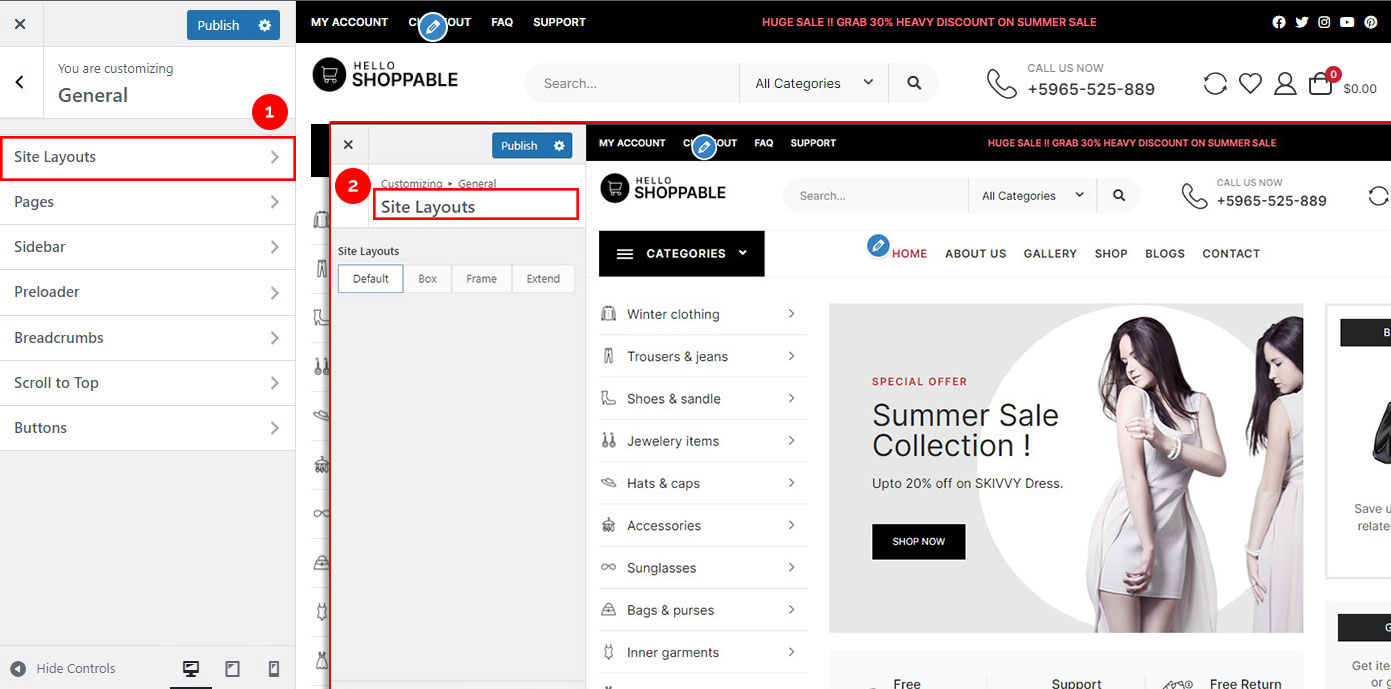Viewport: 1391px width, 689px height.
Task: Open the Pinterest icon in the top bar
Action: (1370, 21)
